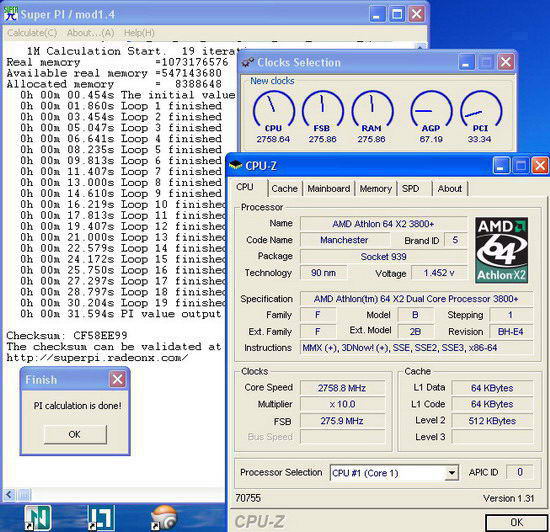Click the '31.594s PI value output' line
550x532 pixels.
coord(121,314)
